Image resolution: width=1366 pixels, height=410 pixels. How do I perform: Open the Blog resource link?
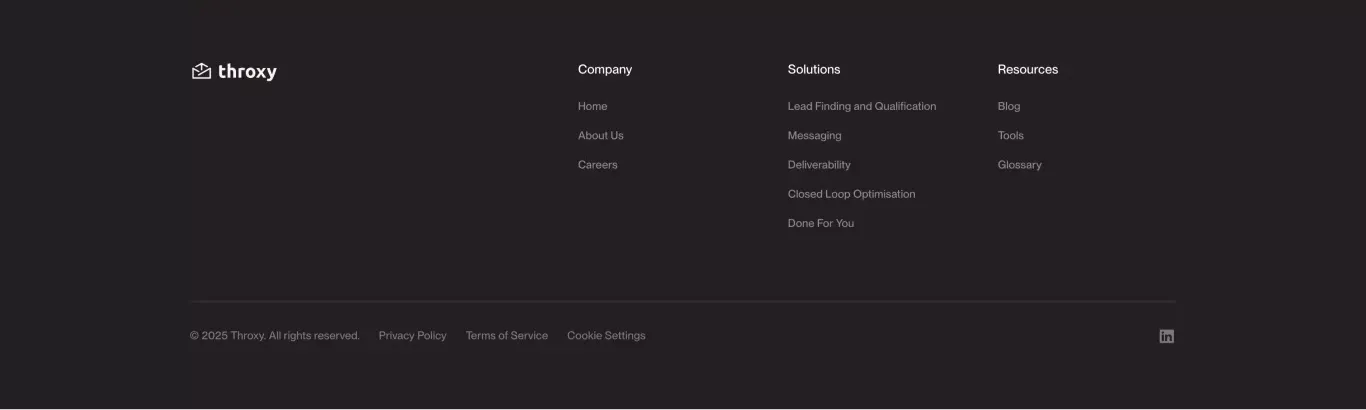1009,106
